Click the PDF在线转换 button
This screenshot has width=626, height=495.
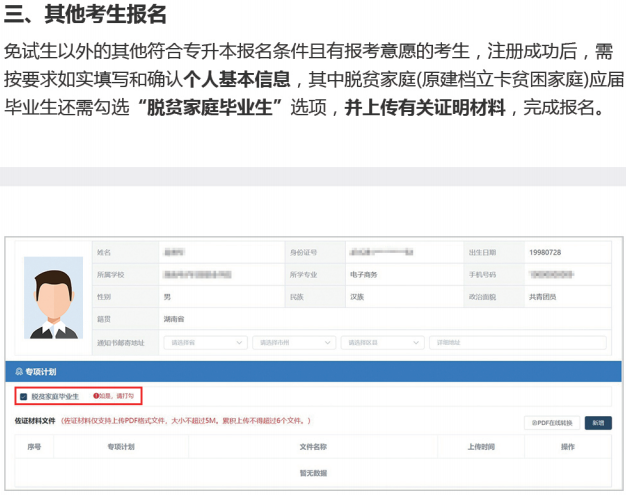click(x=552, y=423)
